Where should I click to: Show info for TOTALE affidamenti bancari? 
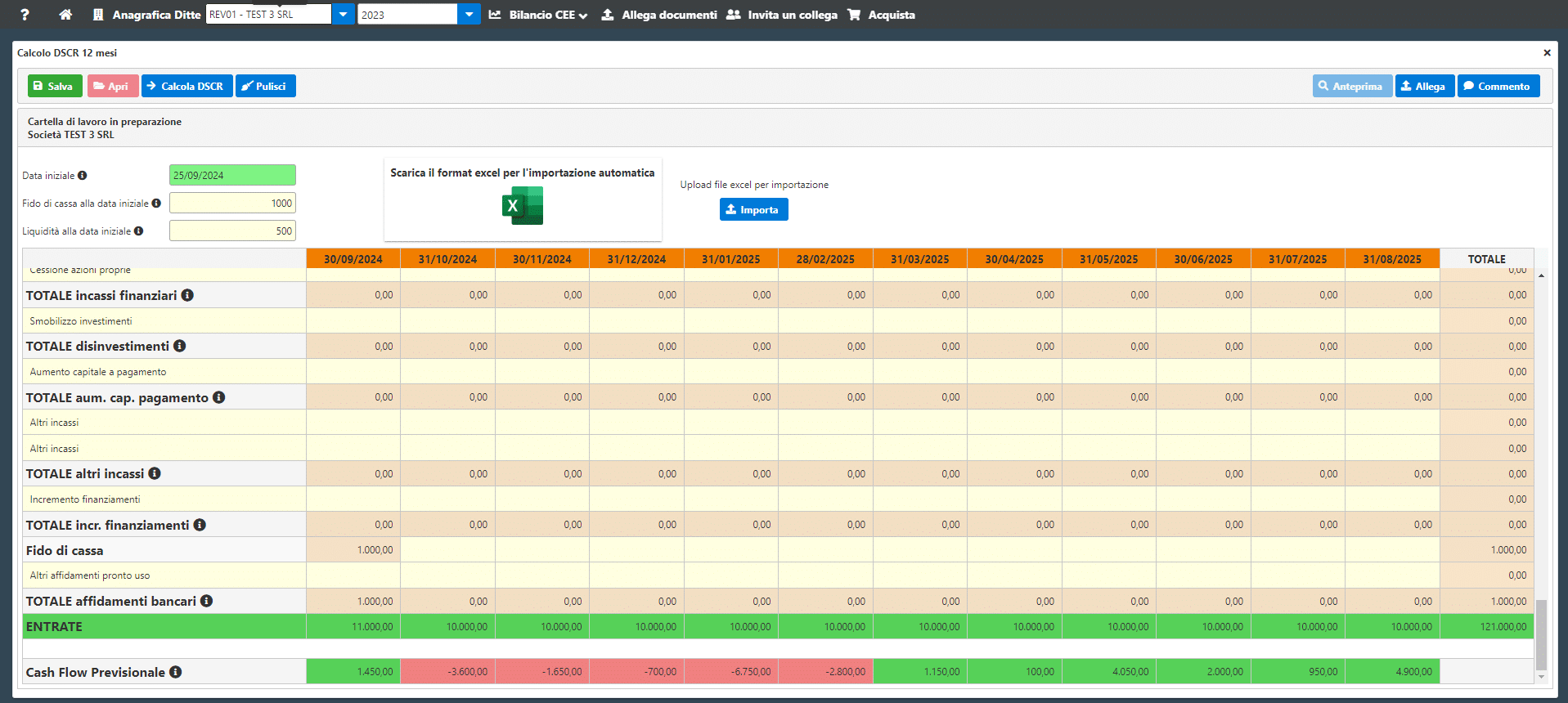tap(207, 601)
